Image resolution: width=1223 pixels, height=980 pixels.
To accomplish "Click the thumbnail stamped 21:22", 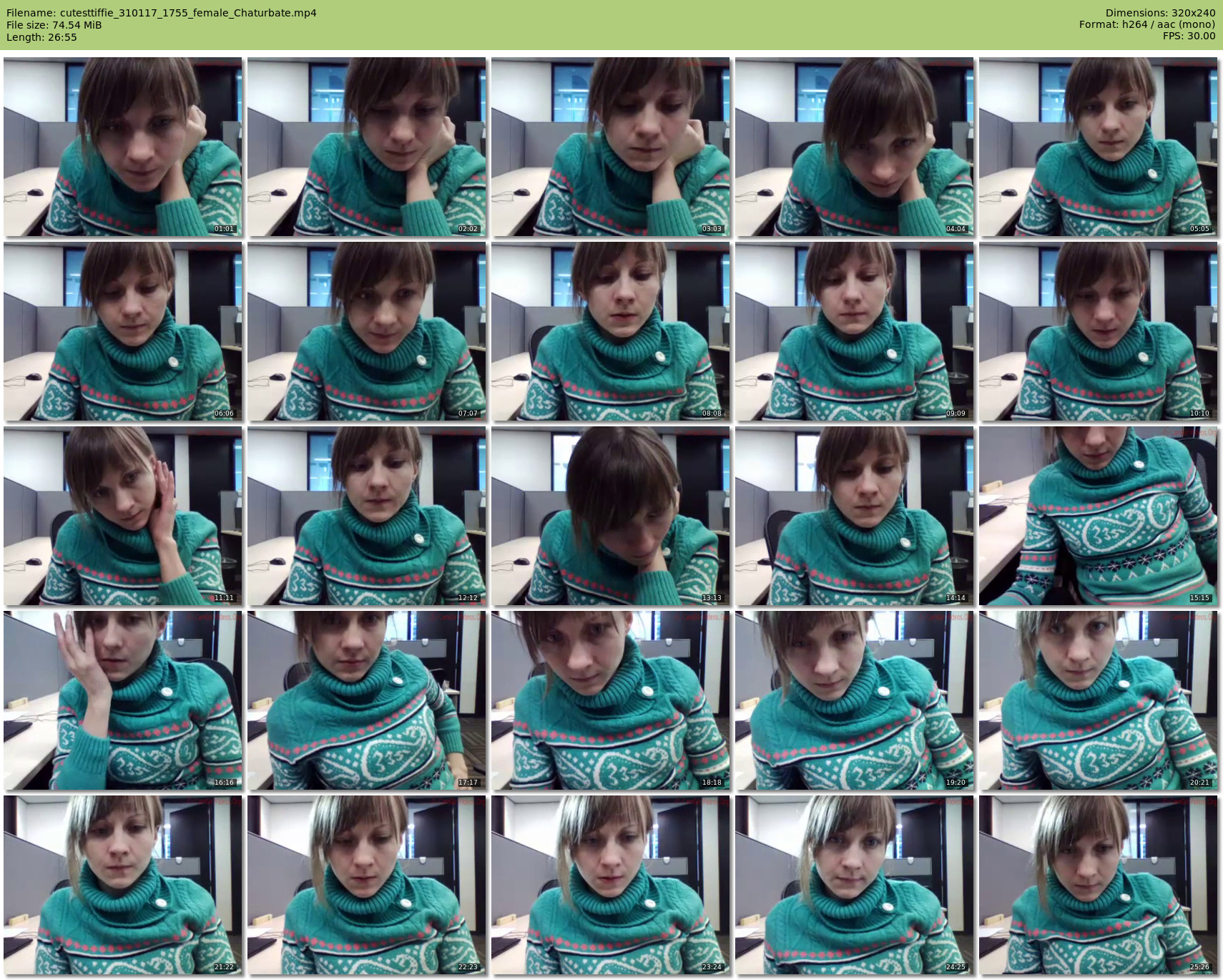I will pos(123,885).
